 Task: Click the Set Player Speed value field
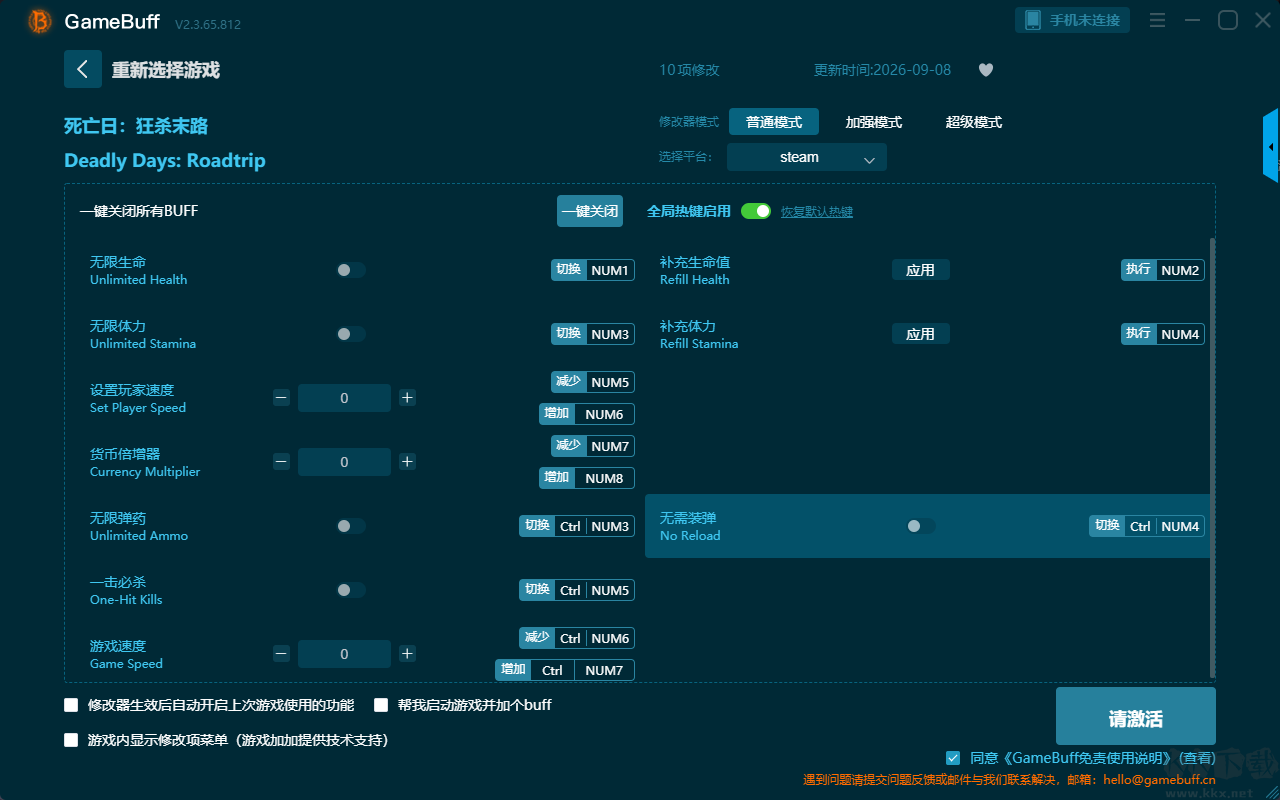coord(344,398)
